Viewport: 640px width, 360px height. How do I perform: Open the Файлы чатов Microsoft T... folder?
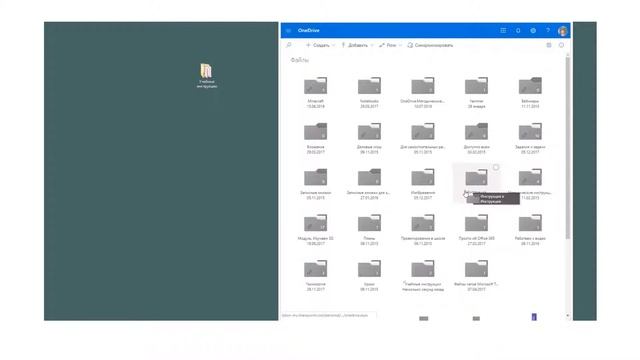pos(476,269)
